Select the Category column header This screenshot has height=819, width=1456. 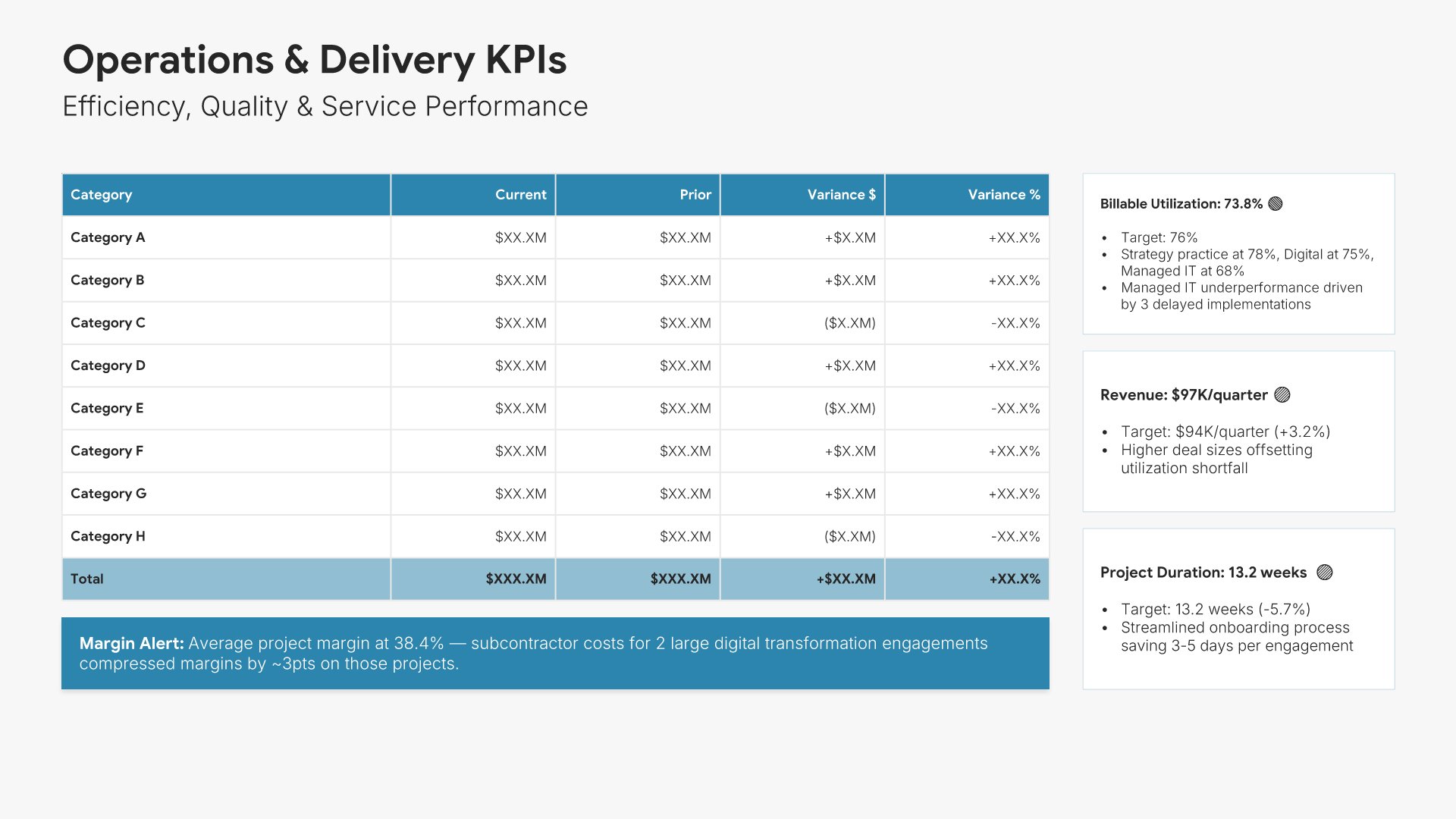[x=102, y=195]
